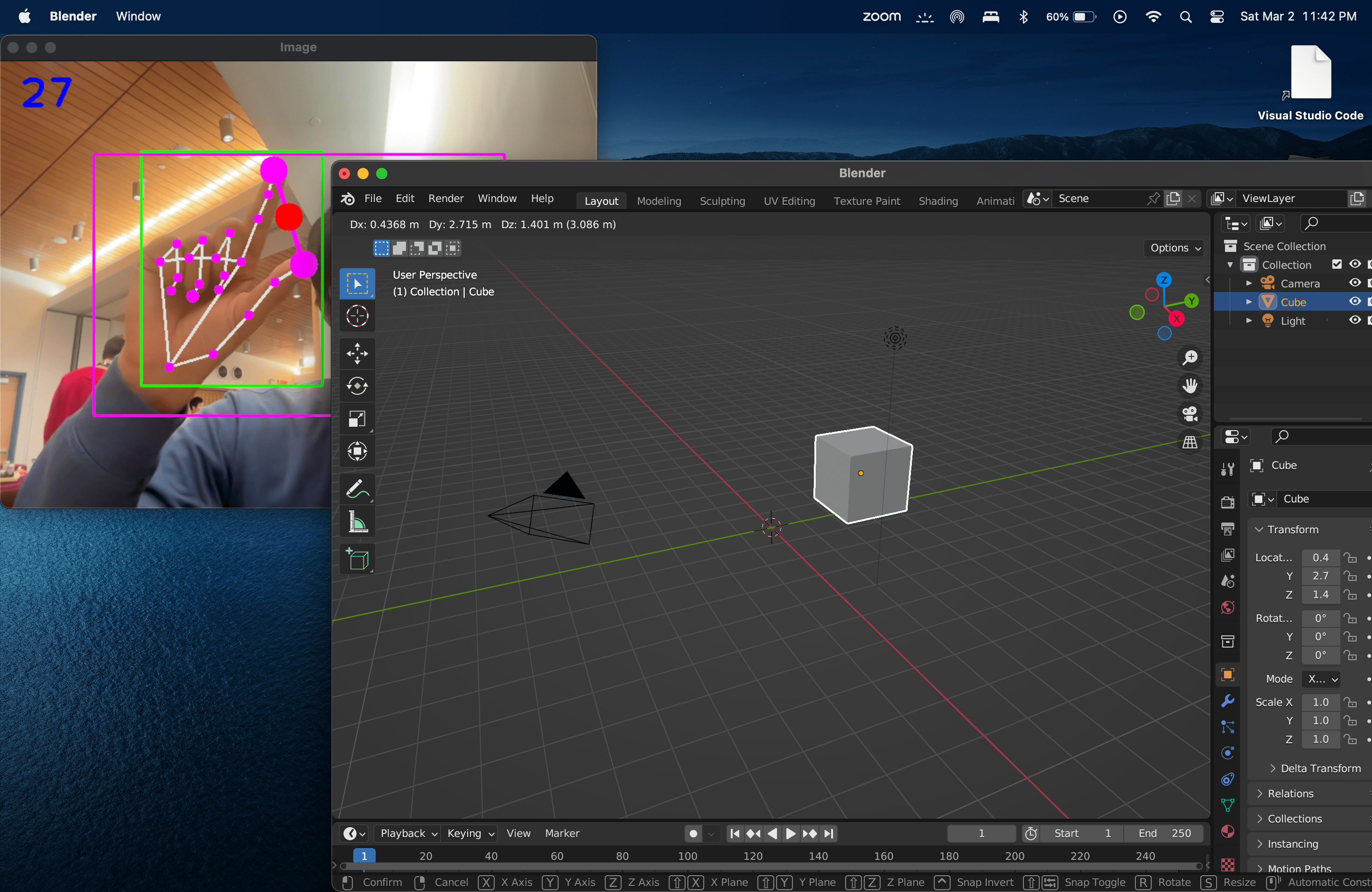1372x892 pixels.
Task: Toggle camera view in viewport
Action: (x=1190, y=414)
